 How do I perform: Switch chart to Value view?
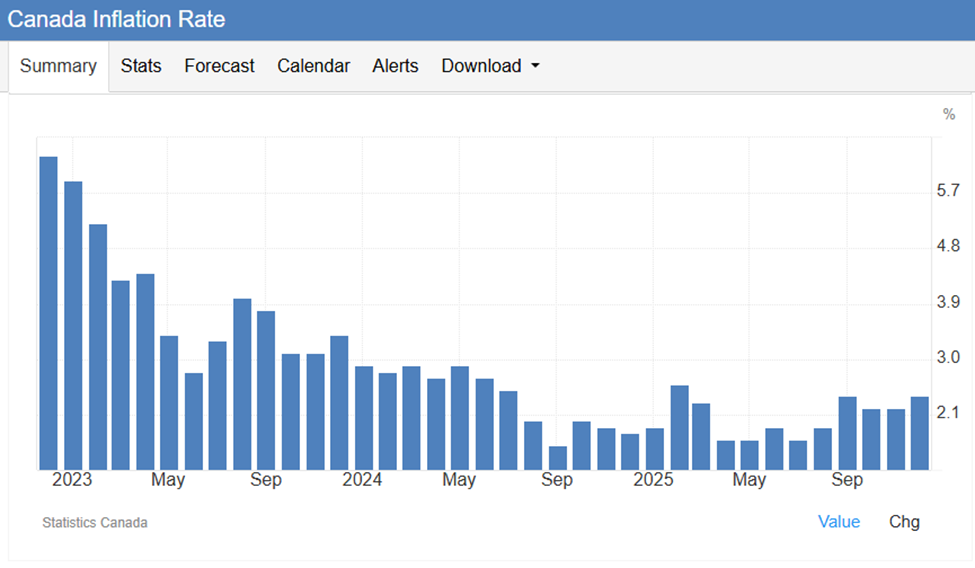[838, 521]
